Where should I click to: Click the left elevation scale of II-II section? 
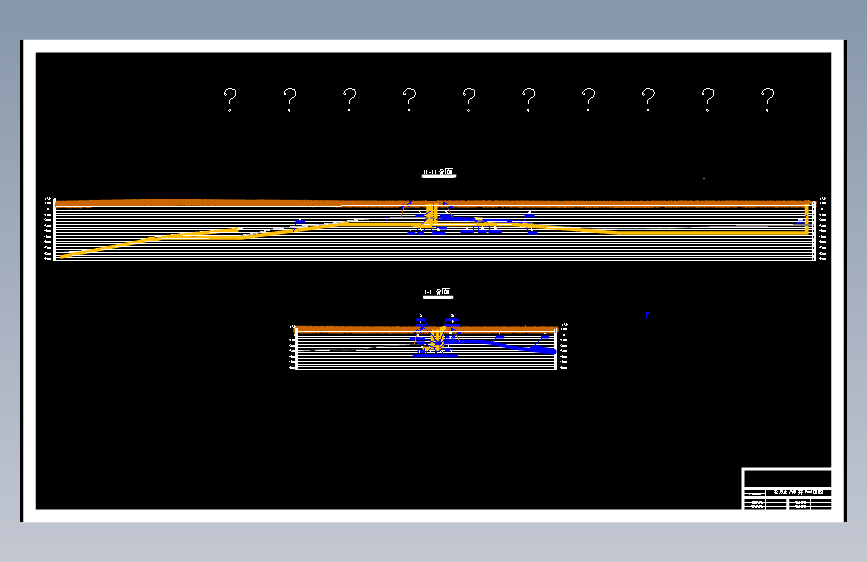pos(48,228)
